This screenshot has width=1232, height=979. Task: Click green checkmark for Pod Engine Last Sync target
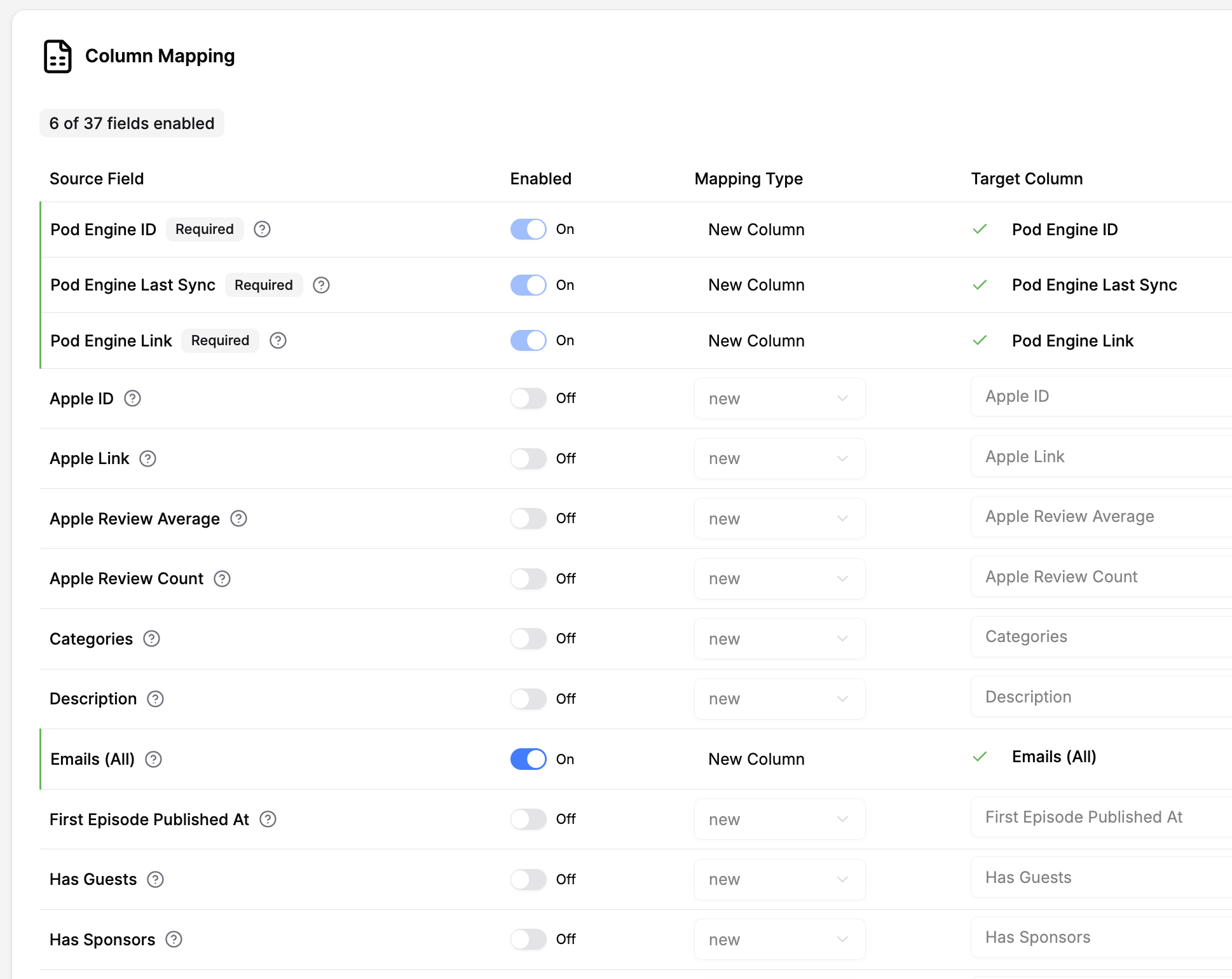pyautogui.click(x=980, y=285)
